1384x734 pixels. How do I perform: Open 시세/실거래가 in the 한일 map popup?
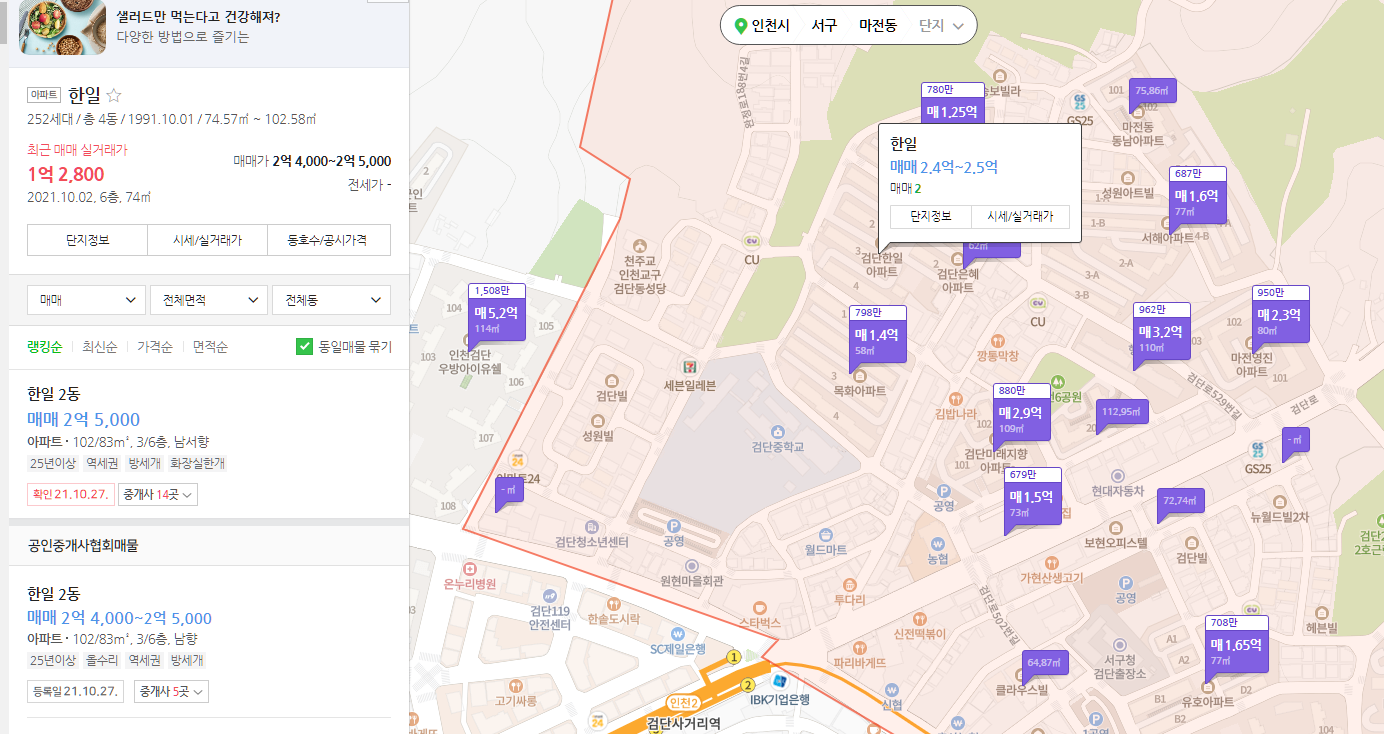click(x=1020, y=216)
